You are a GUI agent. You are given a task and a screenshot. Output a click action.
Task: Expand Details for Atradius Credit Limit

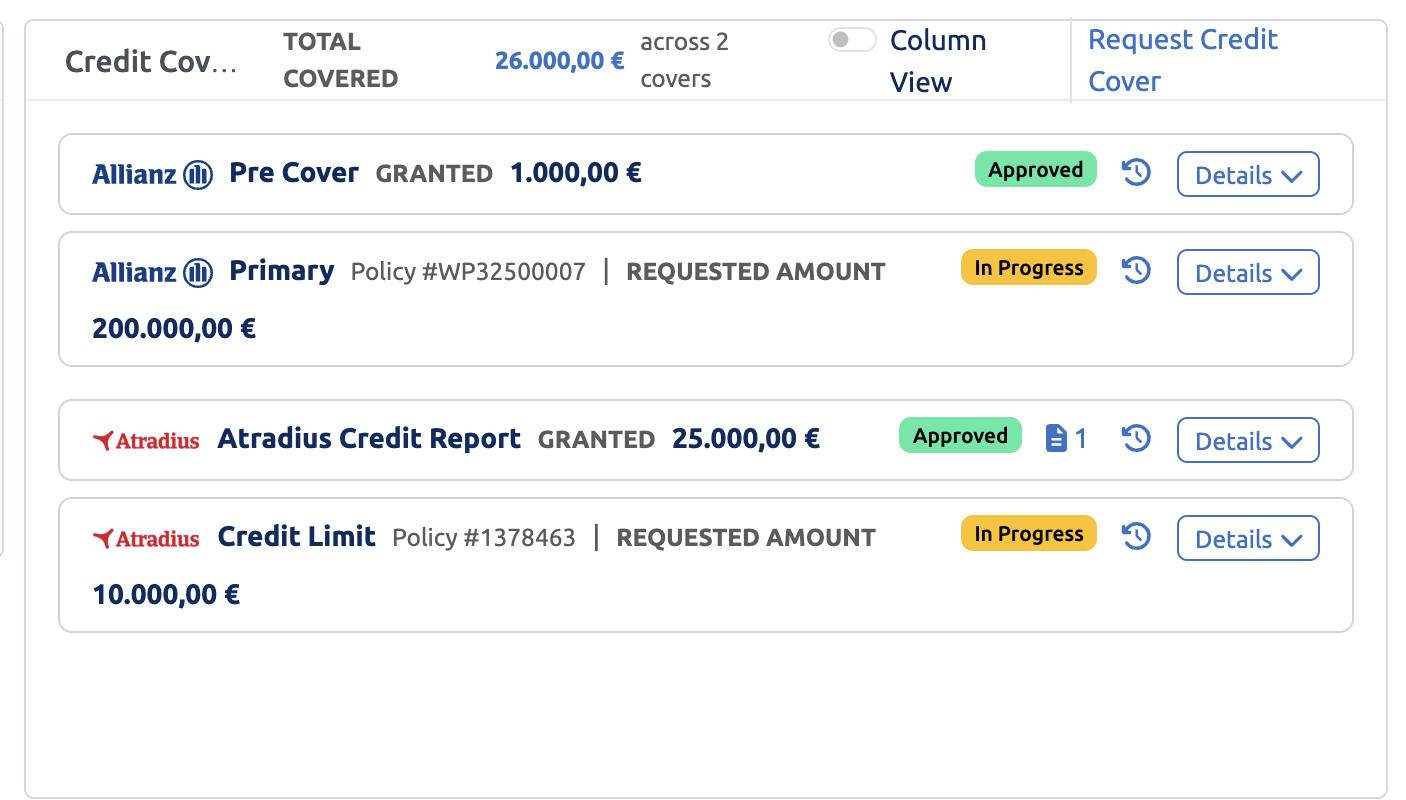pyautogui.click(x=1248, y=539)
